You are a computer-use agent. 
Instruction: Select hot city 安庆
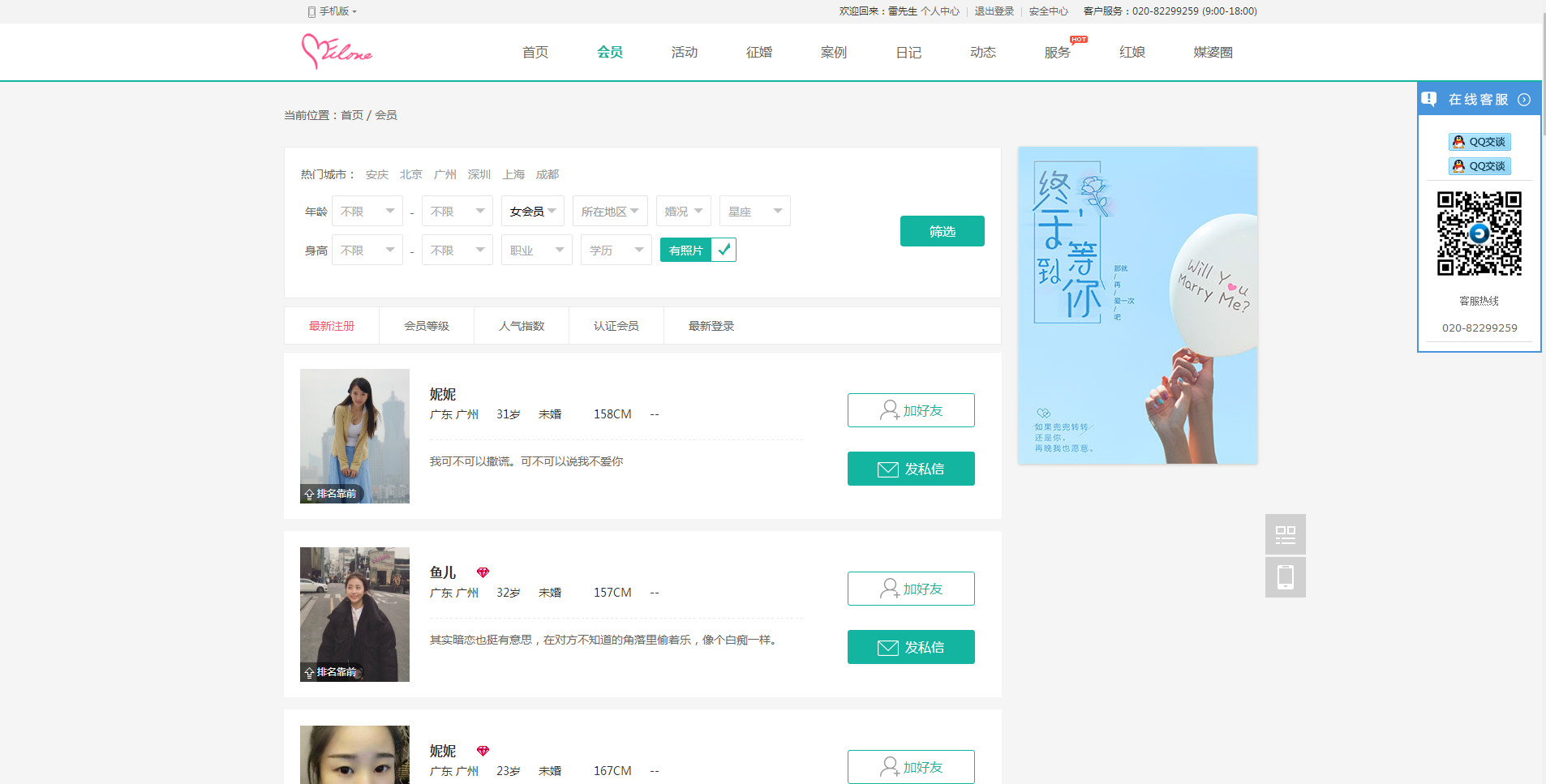click(x=377, y=174)
